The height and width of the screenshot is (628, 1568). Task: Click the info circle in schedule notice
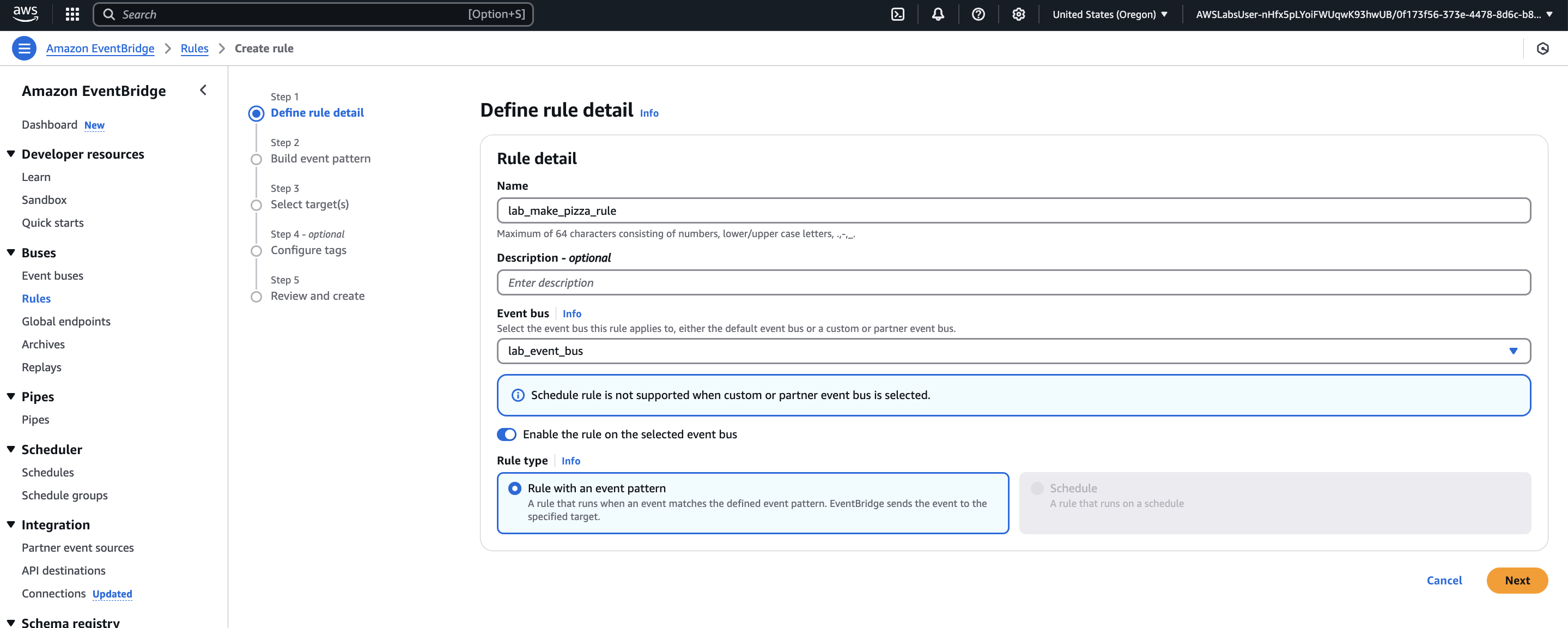pos(518,395)
